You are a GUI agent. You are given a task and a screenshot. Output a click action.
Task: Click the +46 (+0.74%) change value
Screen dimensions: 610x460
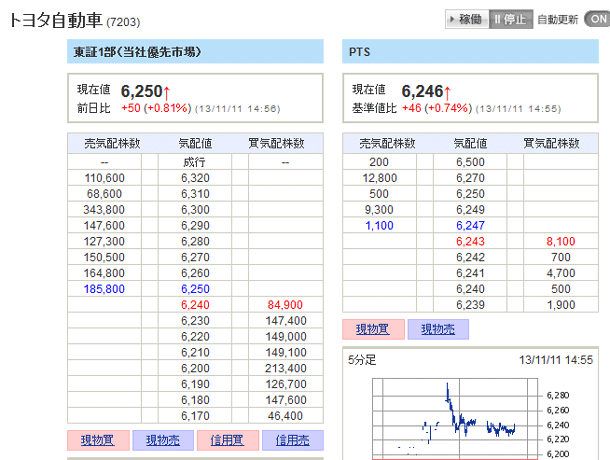(437, 108)
